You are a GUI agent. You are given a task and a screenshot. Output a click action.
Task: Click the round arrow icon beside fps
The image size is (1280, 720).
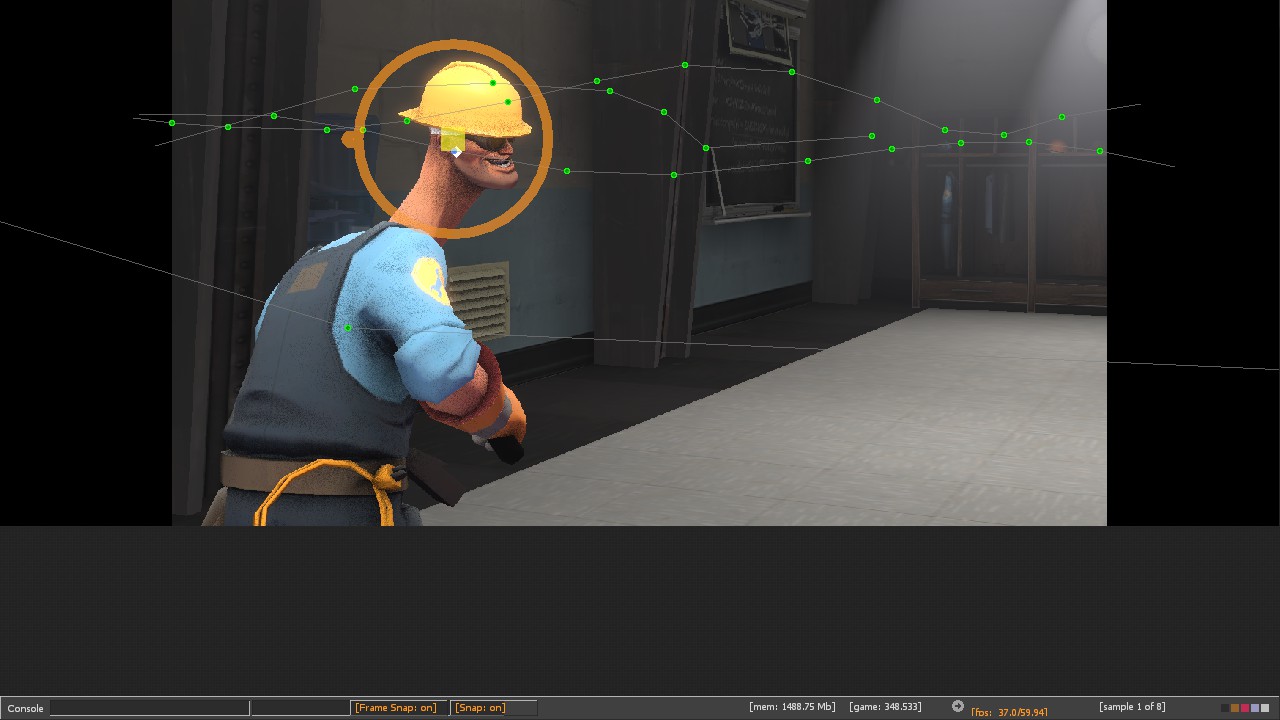pyautogui.click(x=958, y=707)
